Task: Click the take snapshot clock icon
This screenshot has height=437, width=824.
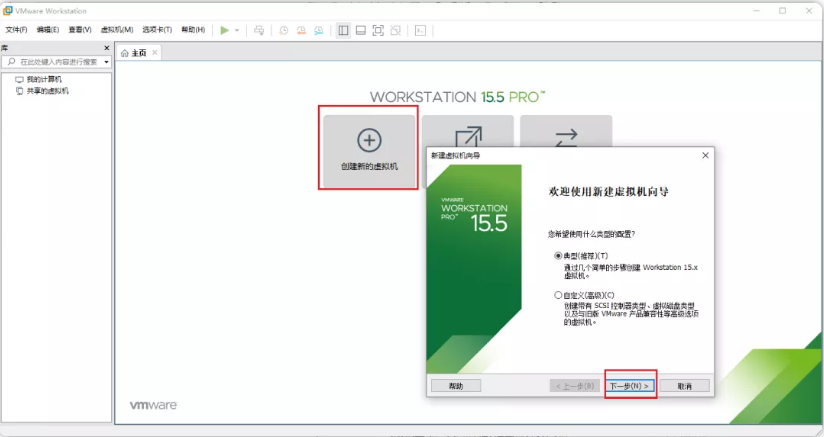Action: pos(284,30)
